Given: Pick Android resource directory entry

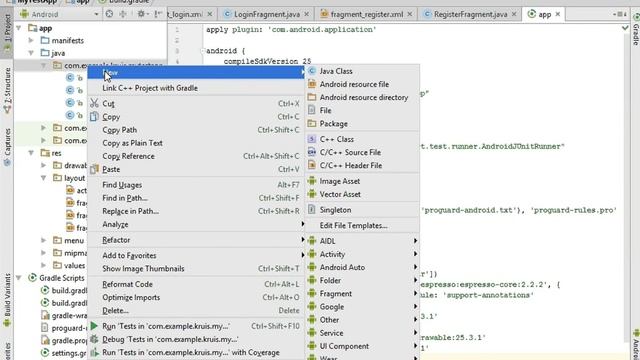Looking at the screenshot, I should pos(364,97).
